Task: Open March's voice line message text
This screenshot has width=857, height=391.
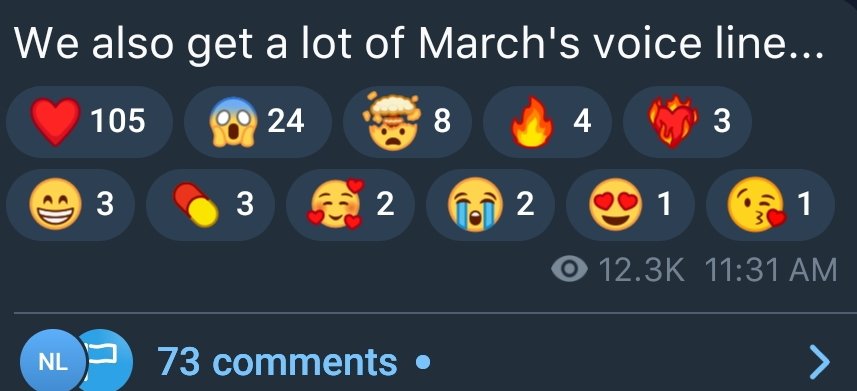Action: pos(418,43)
